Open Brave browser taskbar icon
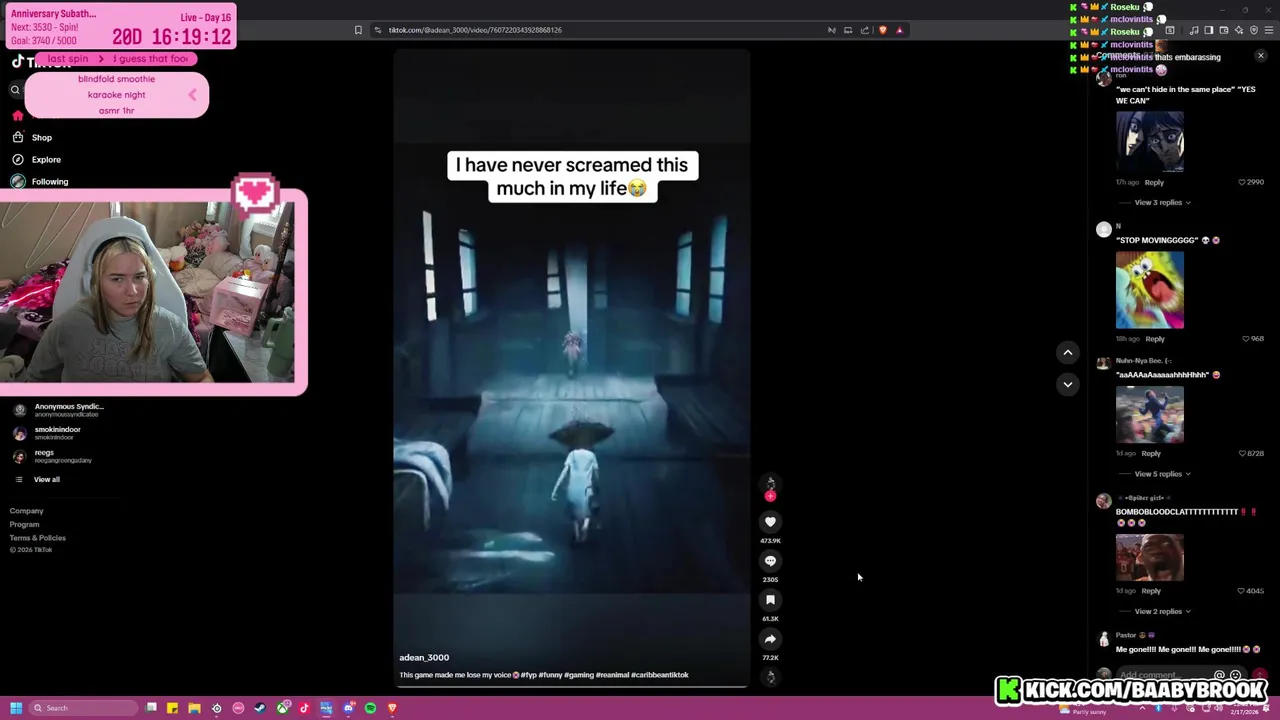The width and height of the screenshot is (1280, 720). pyautogui.click(x=392, y=708)
